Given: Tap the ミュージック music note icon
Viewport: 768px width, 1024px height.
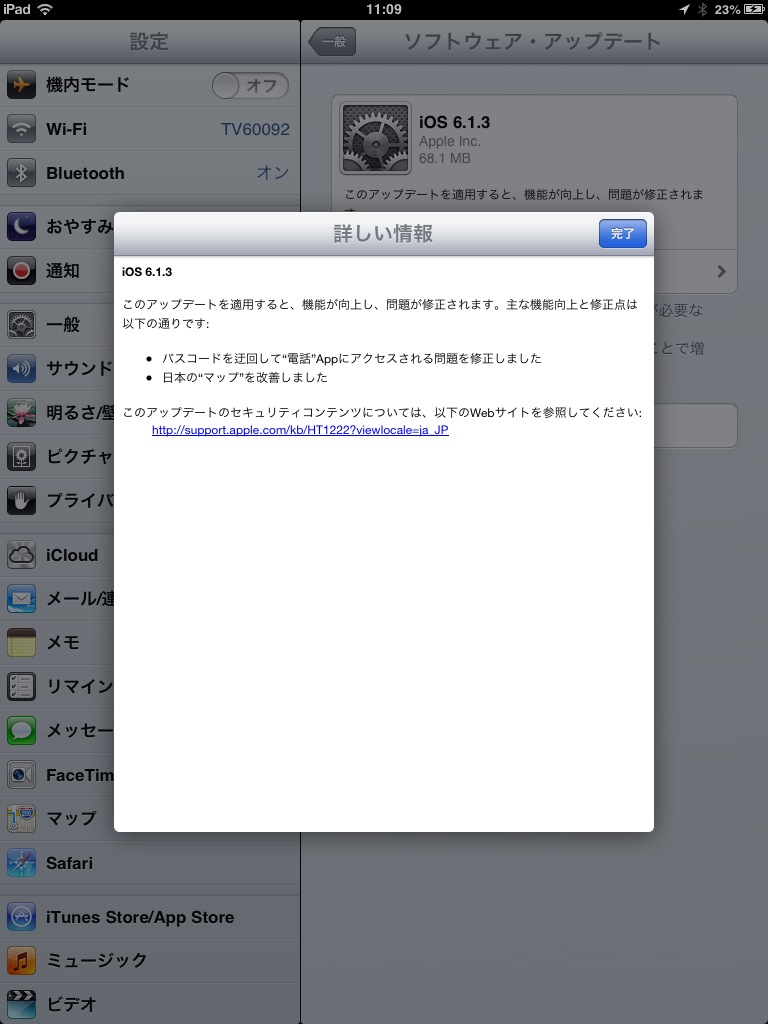Looking at the screenshot, I should (x=22, y=961).
